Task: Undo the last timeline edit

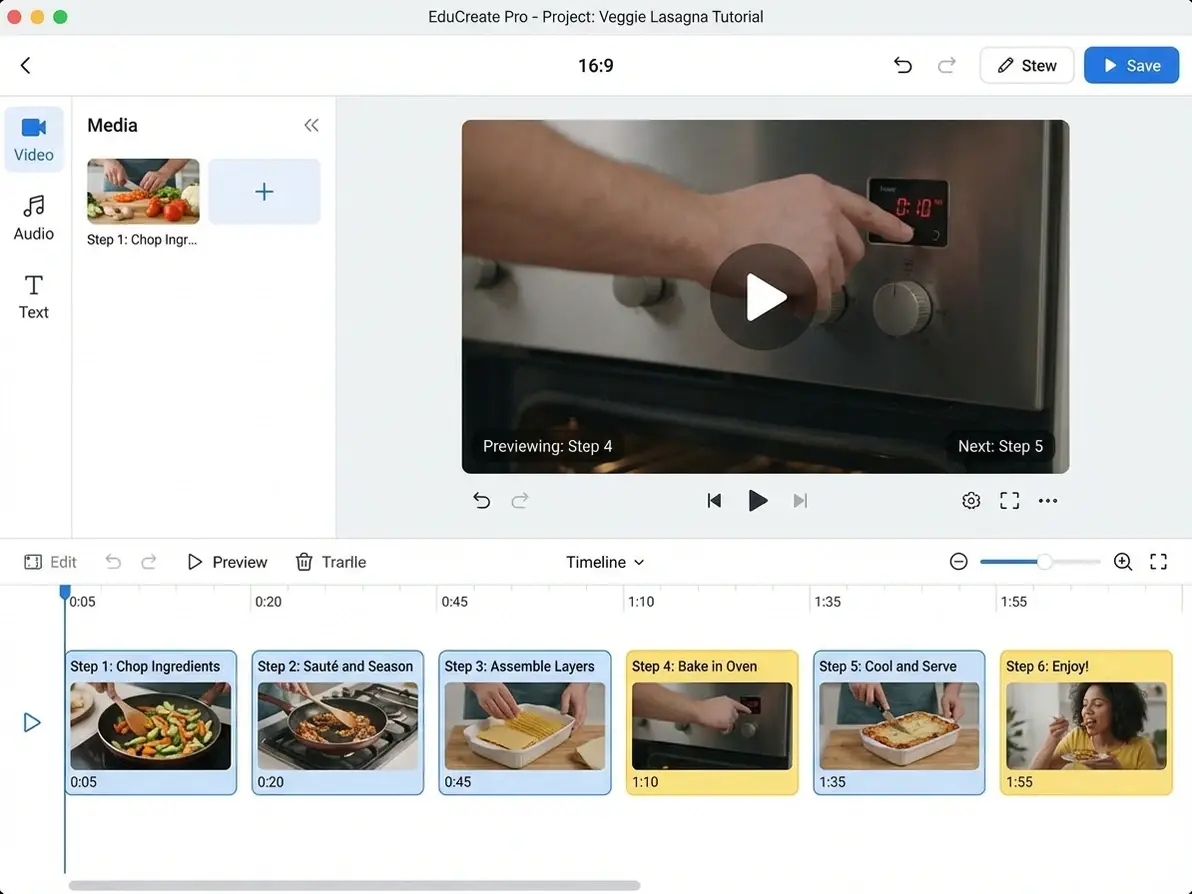Action: pyautogui.click(x=113, y=561)
